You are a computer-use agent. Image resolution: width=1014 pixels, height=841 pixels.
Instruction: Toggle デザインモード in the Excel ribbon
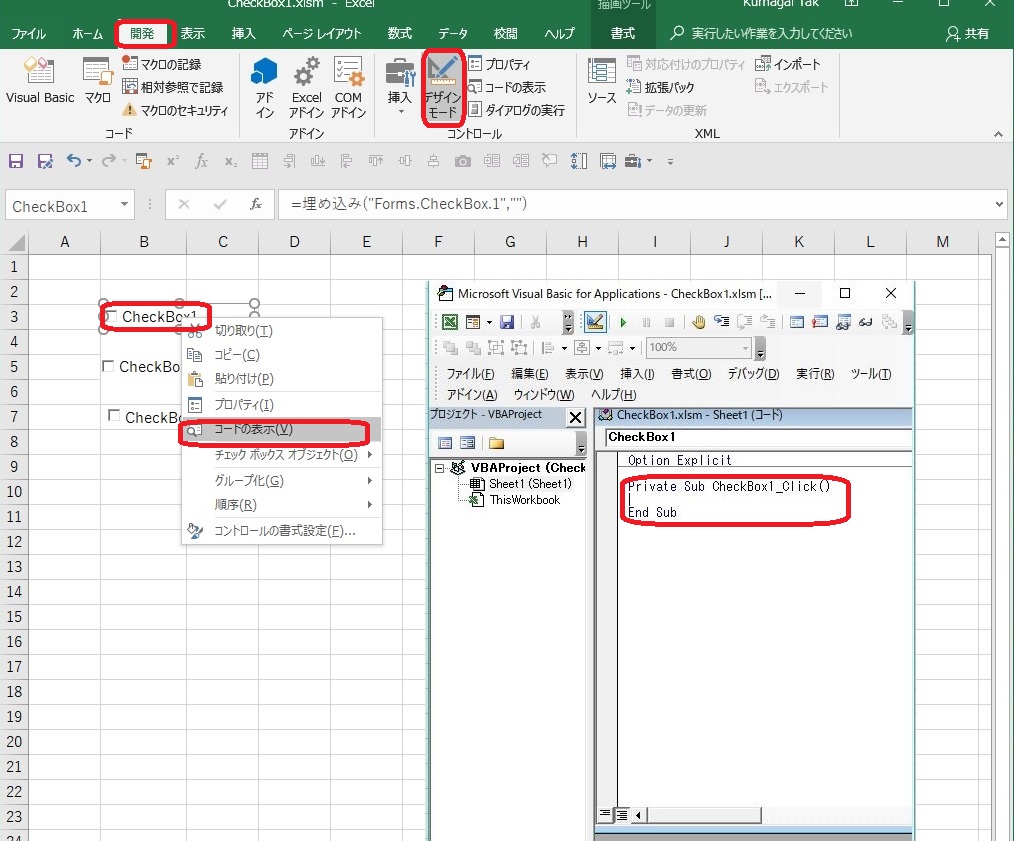443,88
